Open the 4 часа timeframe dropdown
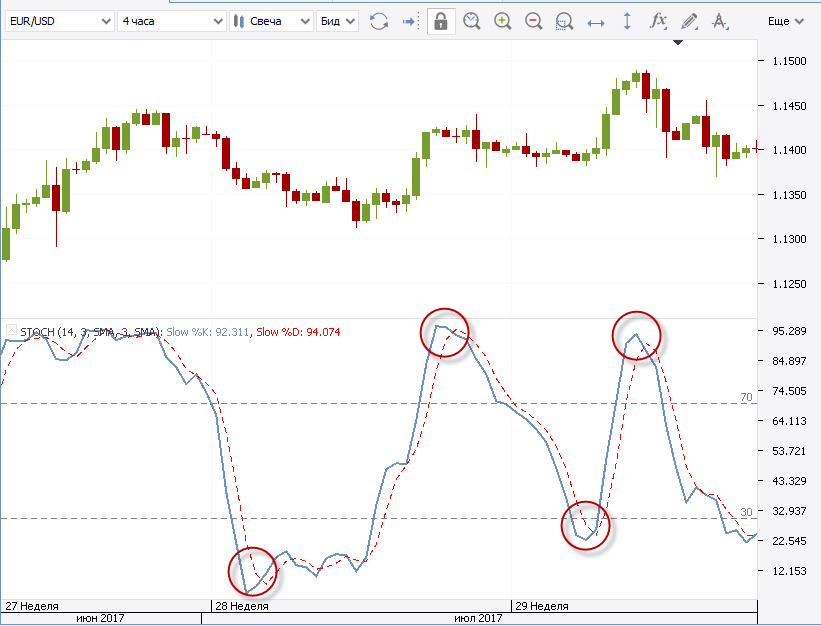 168,21
